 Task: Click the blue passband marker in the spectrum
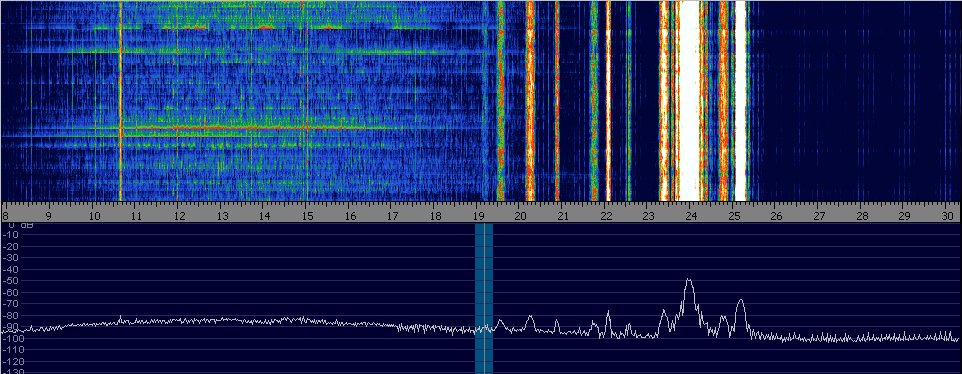pos(484,298)
